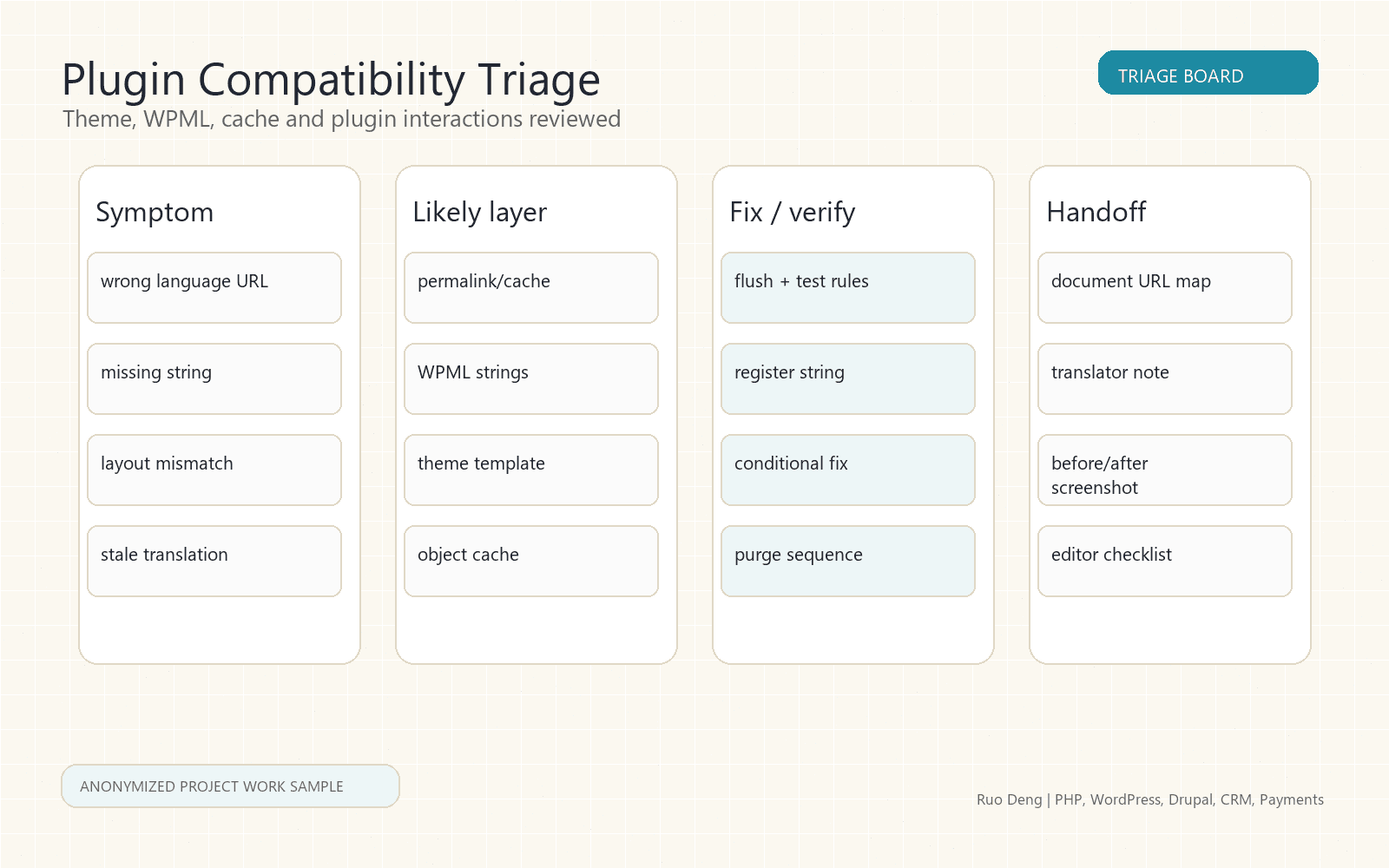Select the 'wrong language URL' card
Viewport: 1389px width, 868px height.
click(x=214, y=288)
